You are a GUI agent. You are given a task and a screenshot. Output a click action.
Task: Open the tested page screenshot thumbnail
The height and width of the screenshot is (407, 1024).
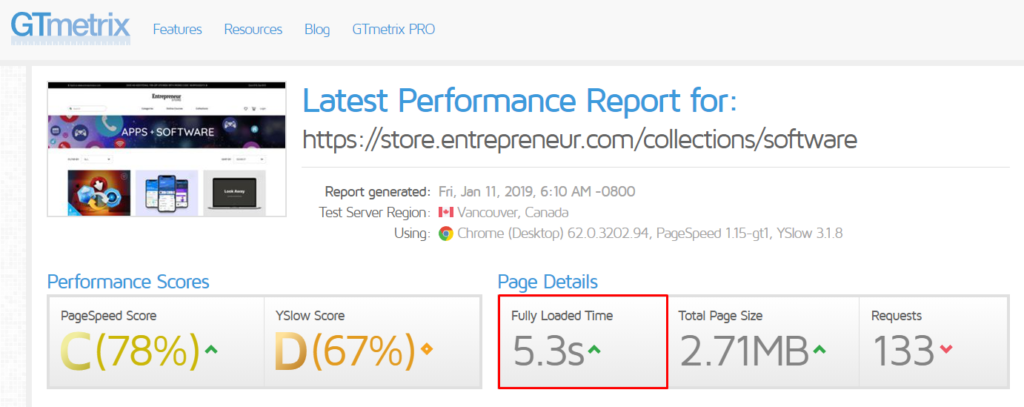click(167, 149)
